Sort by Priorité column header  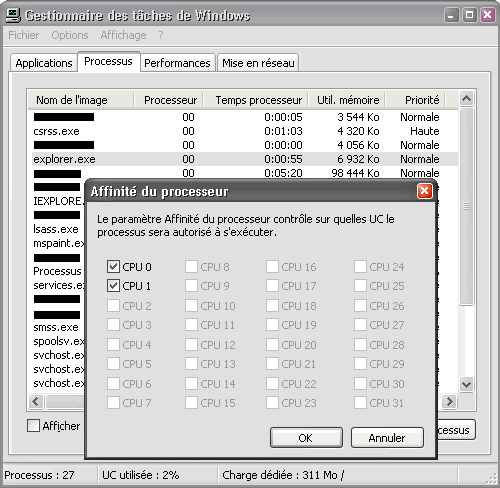[x=415, y=100]
